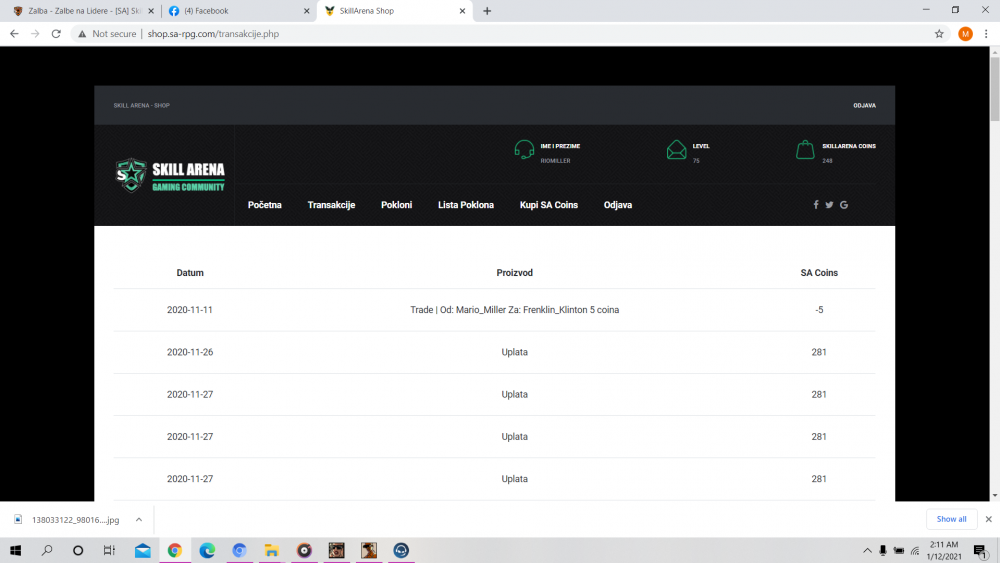Click Show all downloads button
Image resolution: width=1000 pixels, height=563 pixels.
click(951, 519)
